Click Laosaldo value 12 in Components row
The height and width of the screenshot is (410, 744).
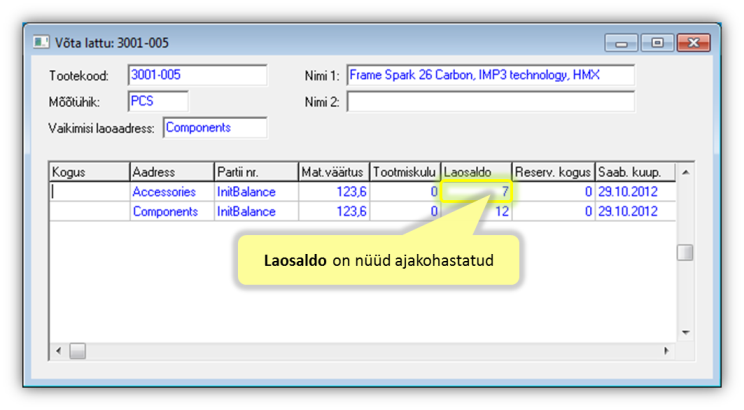[476, 211]
